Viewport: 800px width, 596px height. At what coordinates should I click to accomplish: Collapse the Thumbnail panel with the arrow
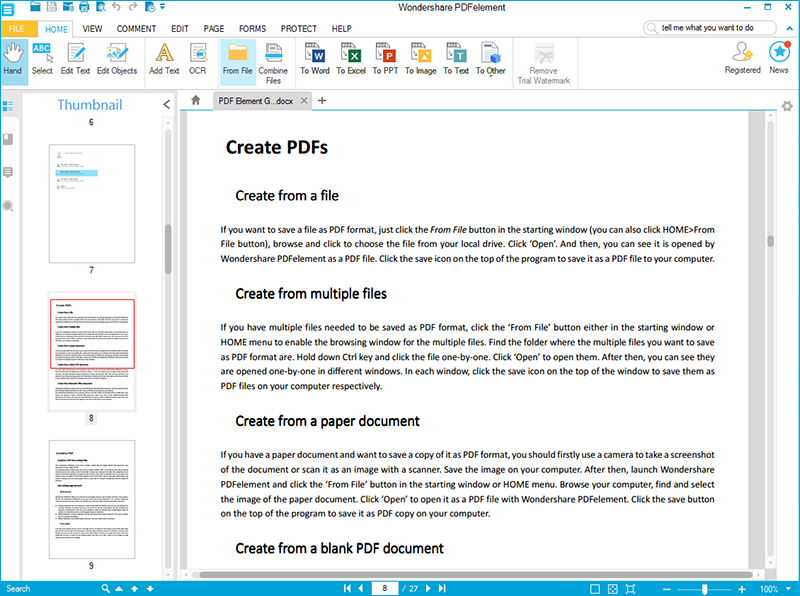coord(166,105)
